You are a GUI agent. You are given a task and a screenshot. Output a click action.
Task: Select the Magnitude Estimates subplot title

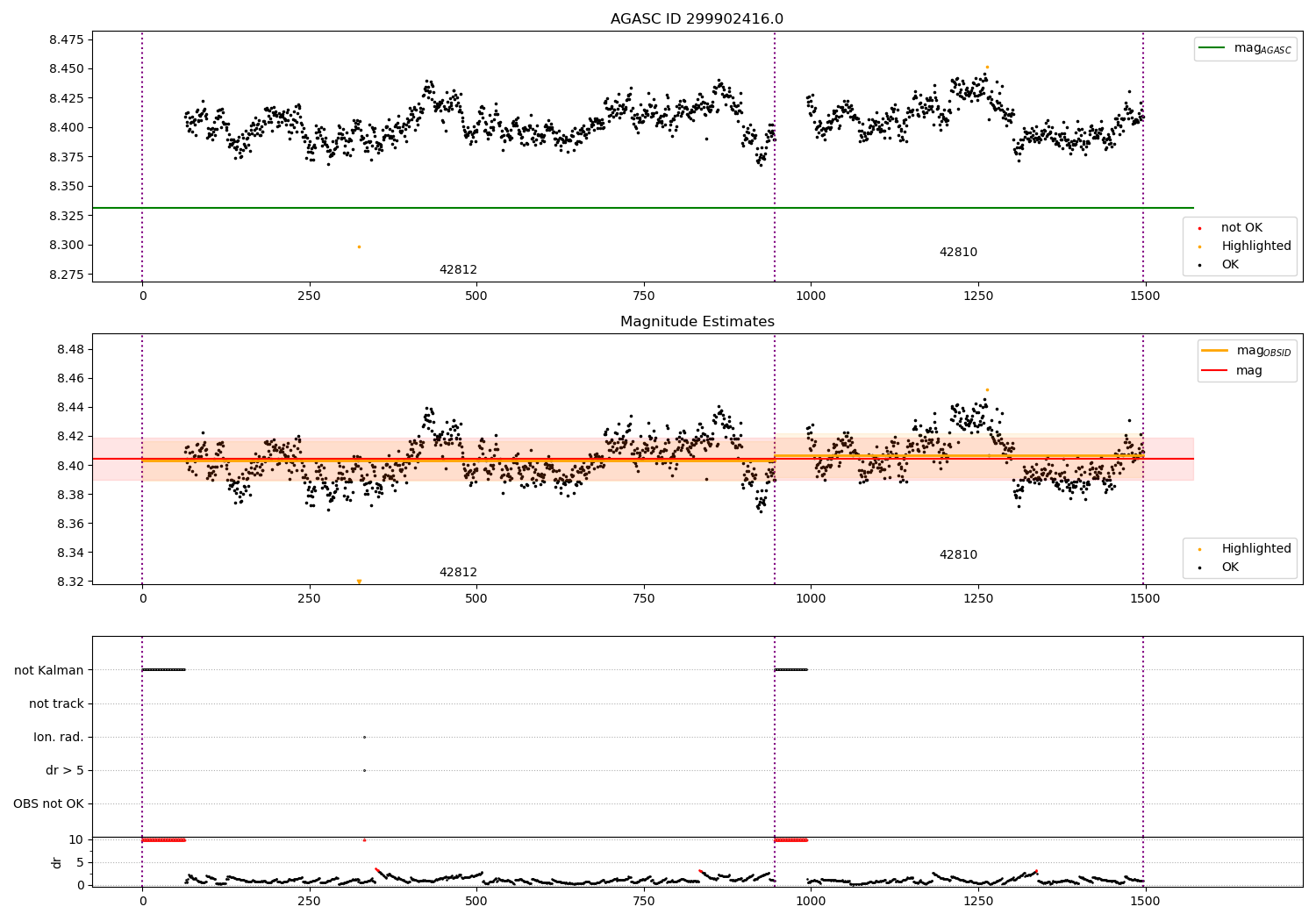pyautogui.click(x=697, y=322)
